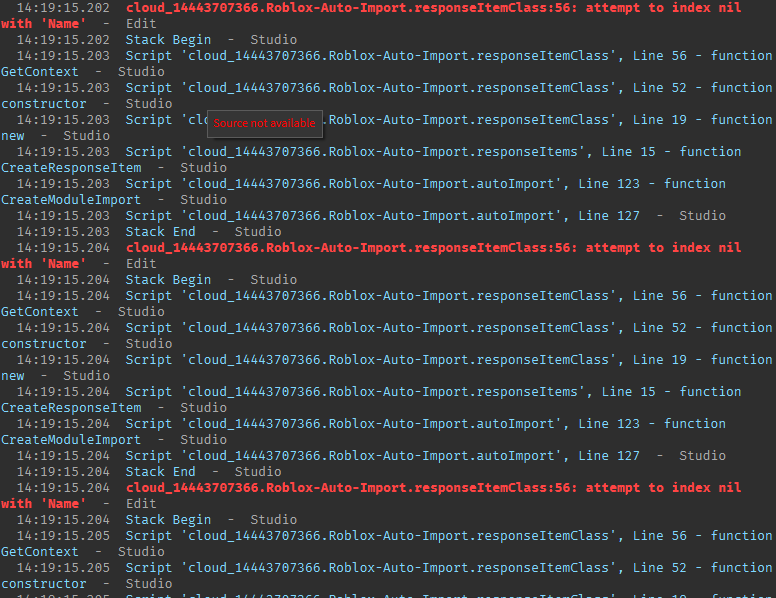This screenshot has width=776, height=598.
Task: Open the 14:19:15.204 'Line 56' GetContext trace
Action: 388,303
